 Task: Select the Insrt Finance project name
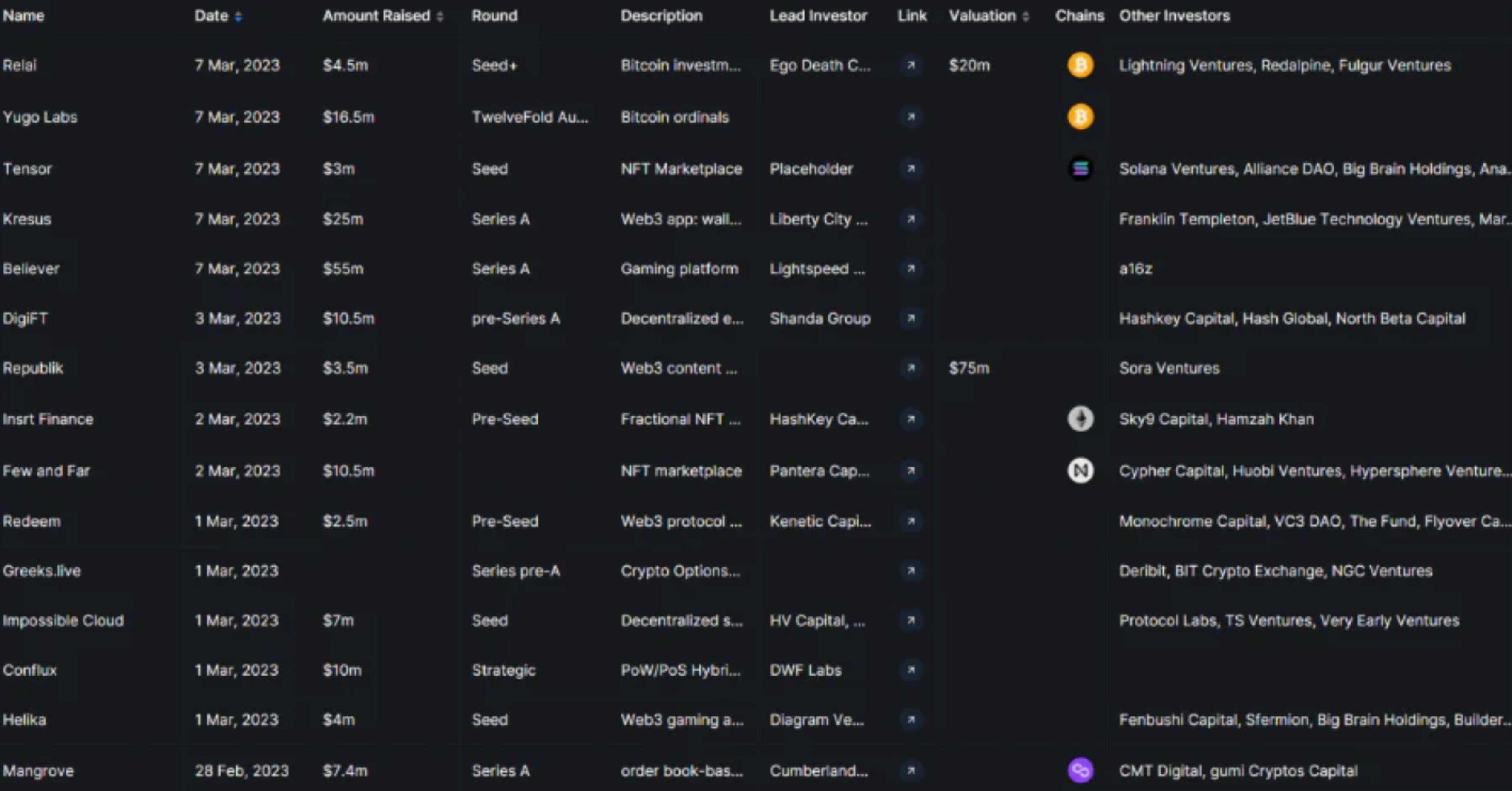pyautogui.click(x=48, y=419)
